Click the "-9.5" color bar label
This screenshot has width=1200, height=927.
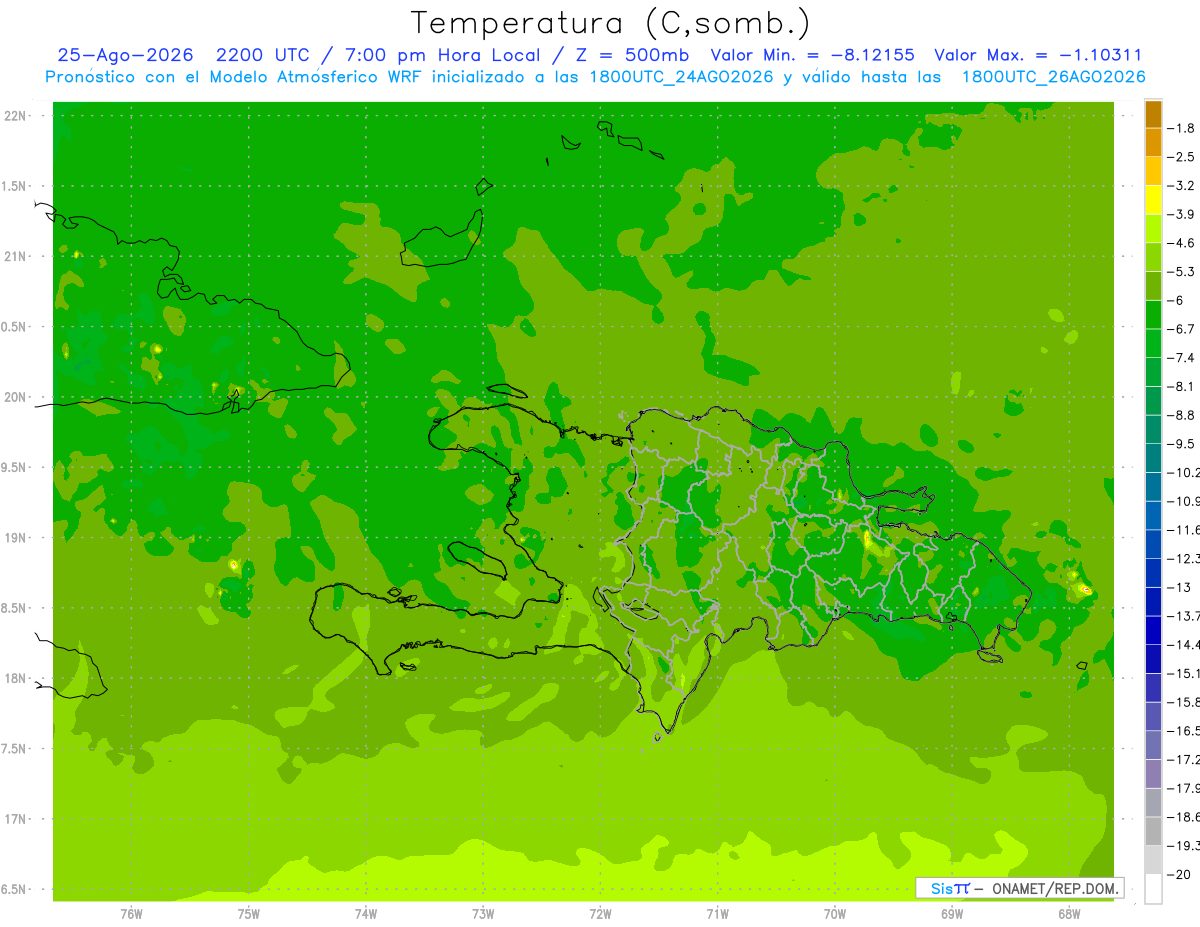tap(1183, 443)
